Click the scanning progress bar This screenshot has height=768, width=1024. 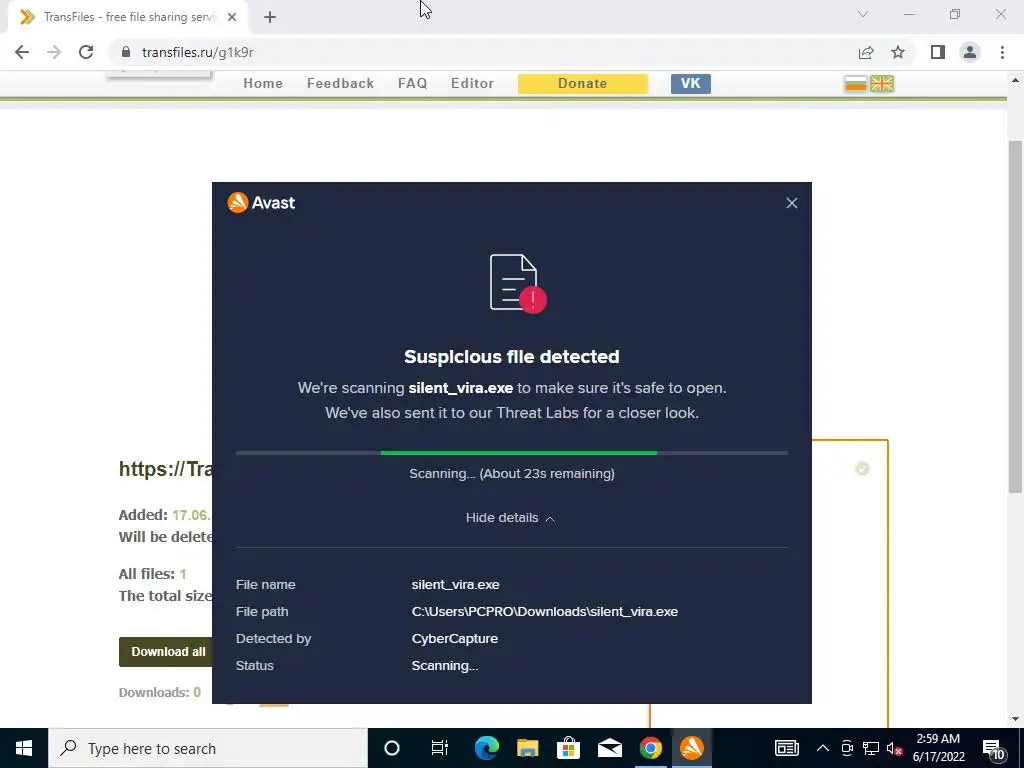(x=512, y=453)
